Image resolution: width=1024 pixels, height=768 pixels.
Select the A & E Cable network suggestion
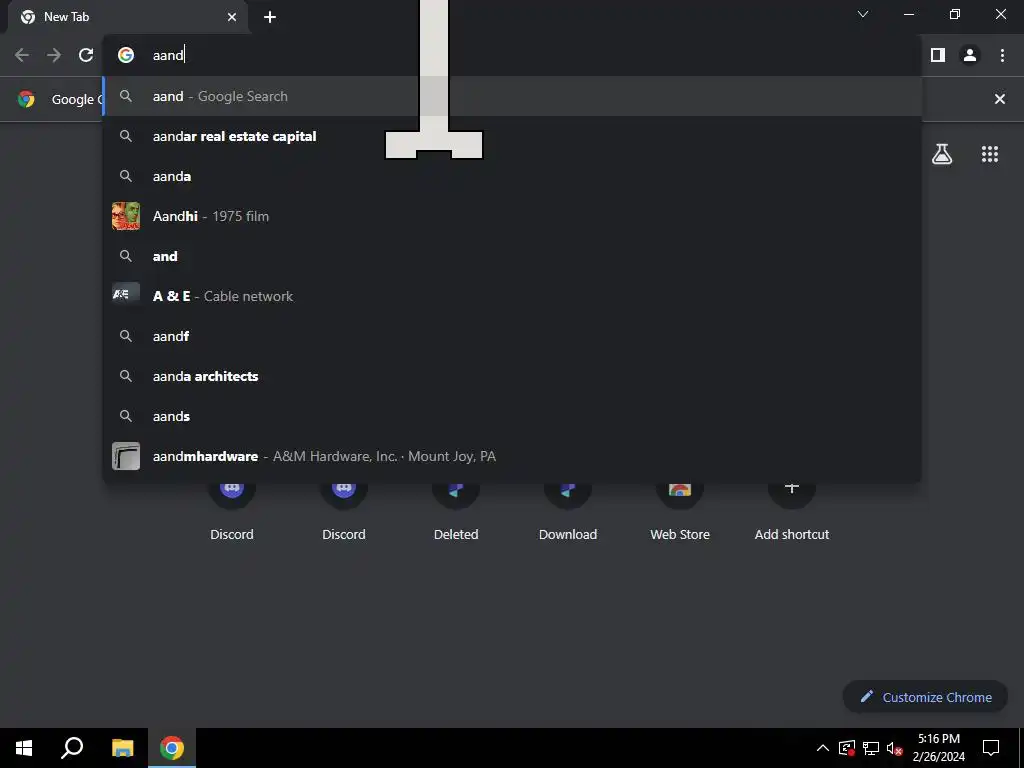pyautogui.click(x=513, y=296)
